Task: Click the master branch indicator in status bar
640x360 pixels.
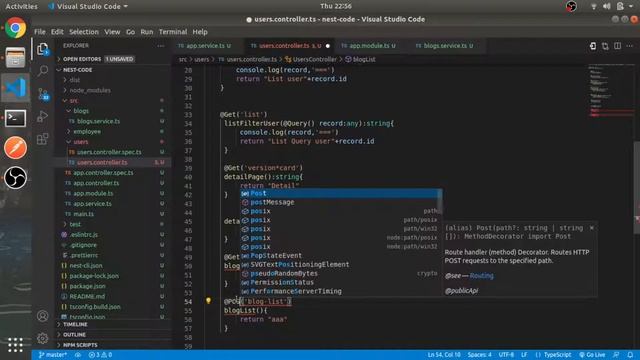Action: 53,355
